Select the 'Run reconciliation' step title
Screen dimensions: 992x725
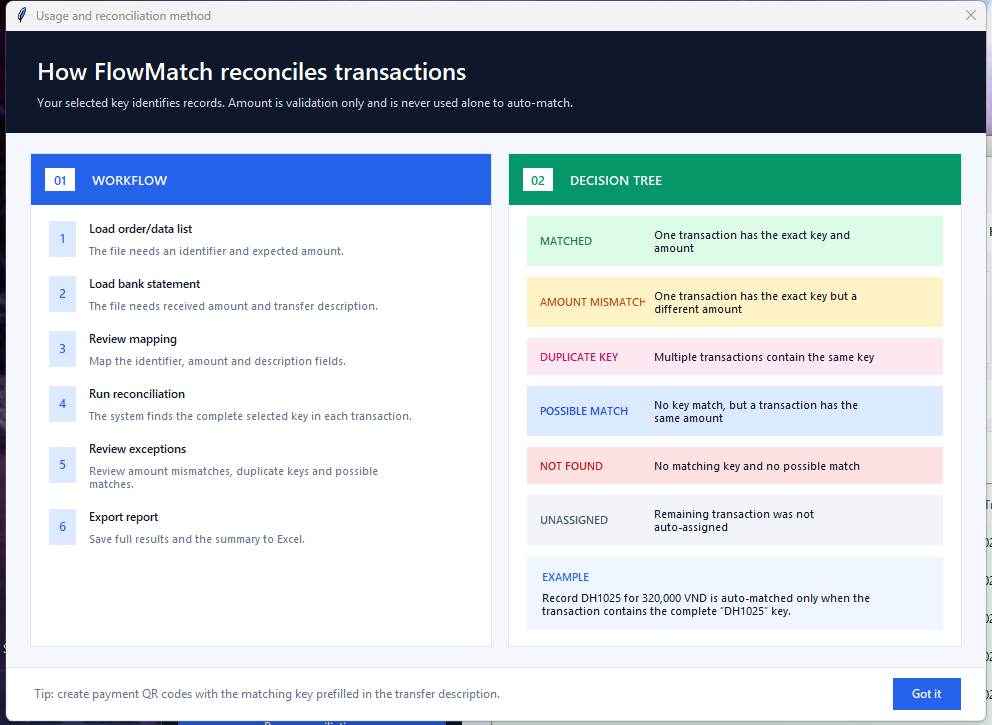coord(137,394)
